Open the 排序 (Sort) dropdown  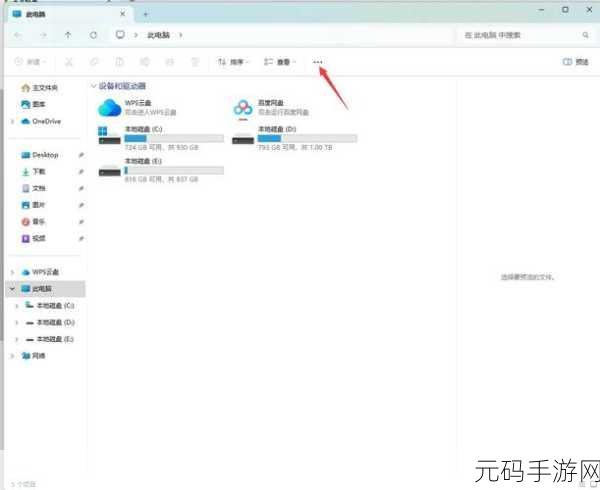233,62
